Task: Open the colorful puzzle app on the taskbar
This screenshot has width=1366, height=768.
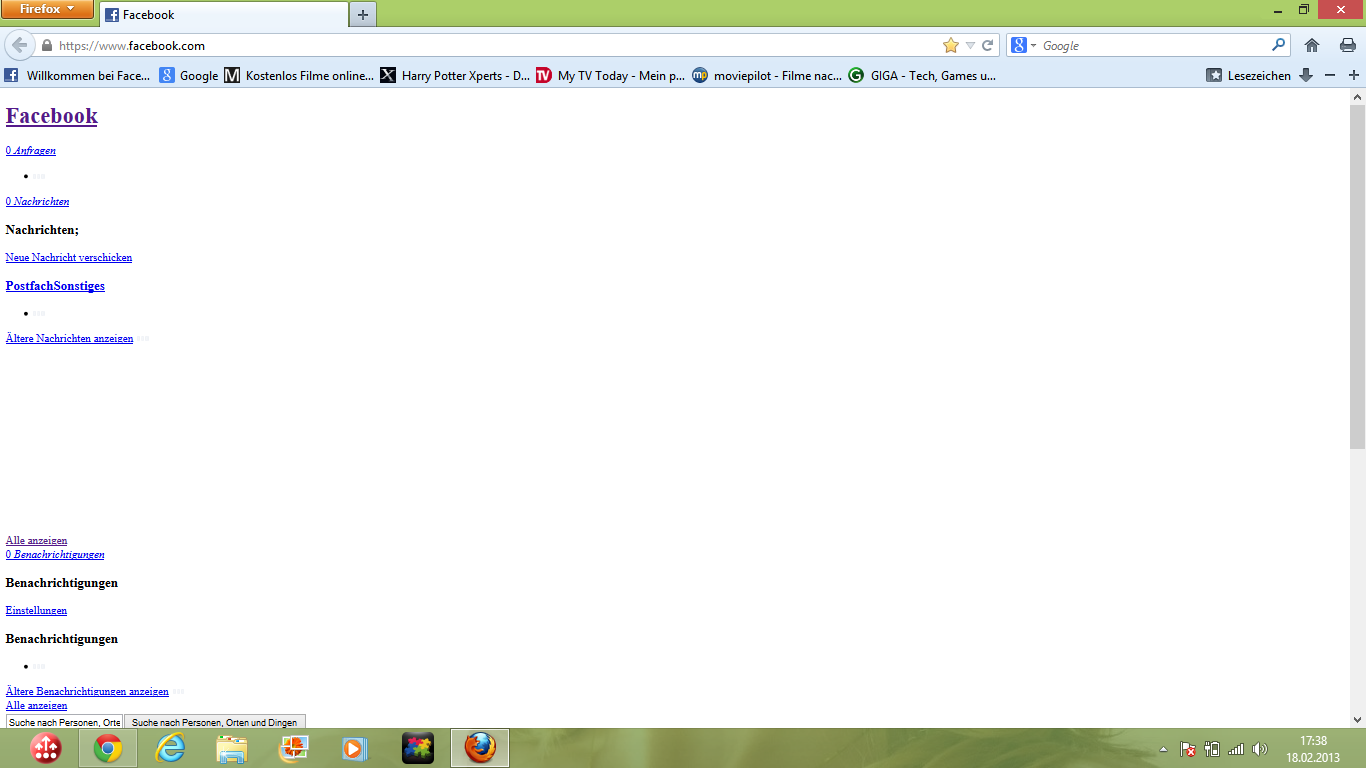Action: [x=417, y=748]
